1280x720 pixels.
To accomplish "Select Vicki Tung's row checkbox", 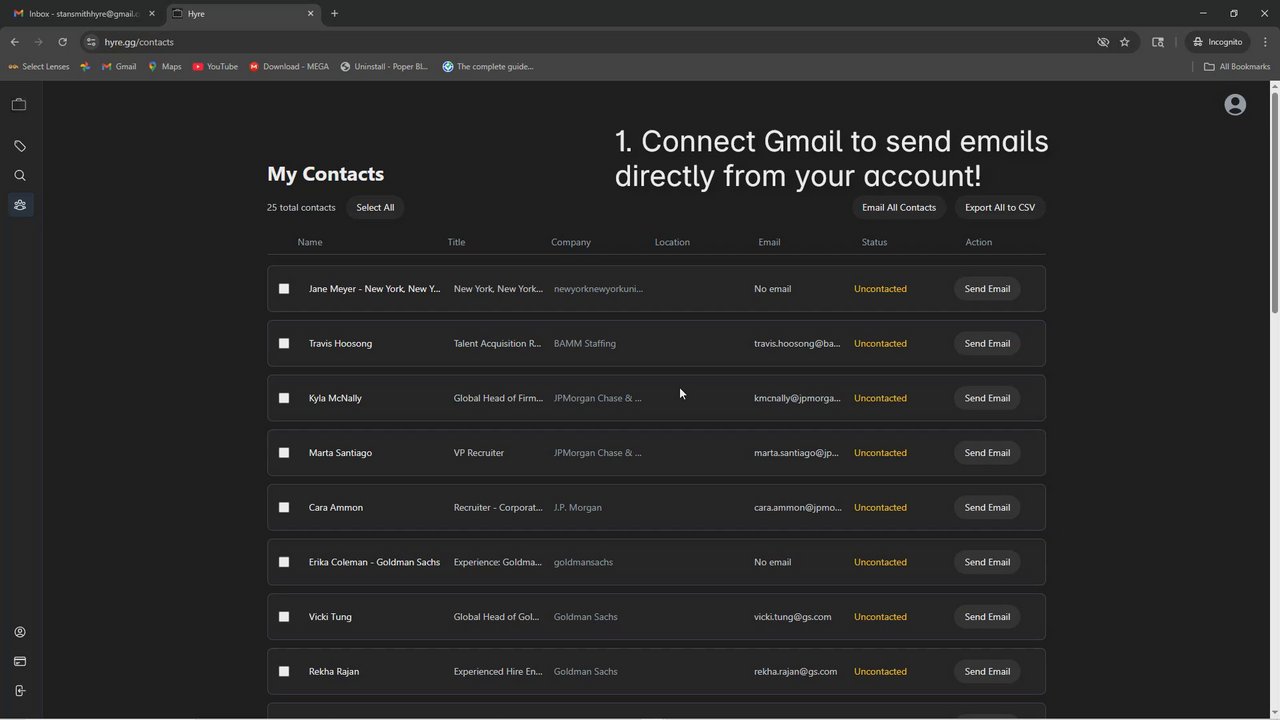I will click(284, 617).
